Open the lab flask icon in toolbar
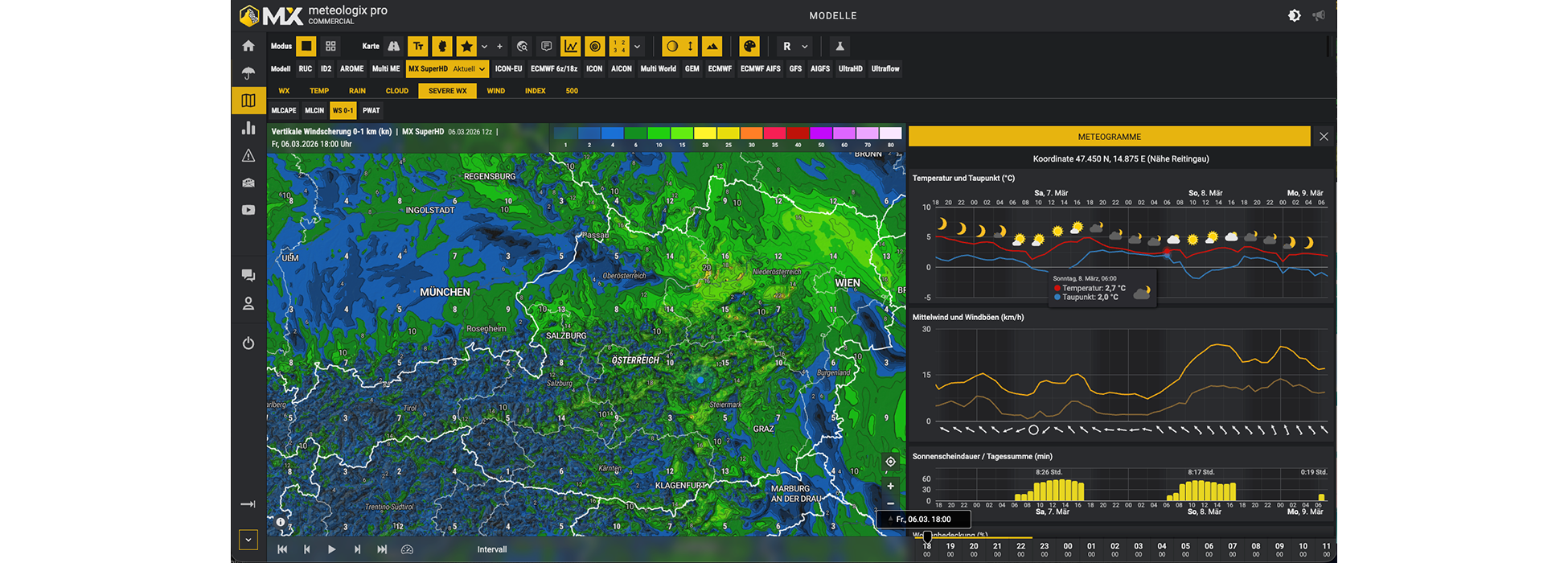This screenshot has width=1568, height=563. point(839,47)
